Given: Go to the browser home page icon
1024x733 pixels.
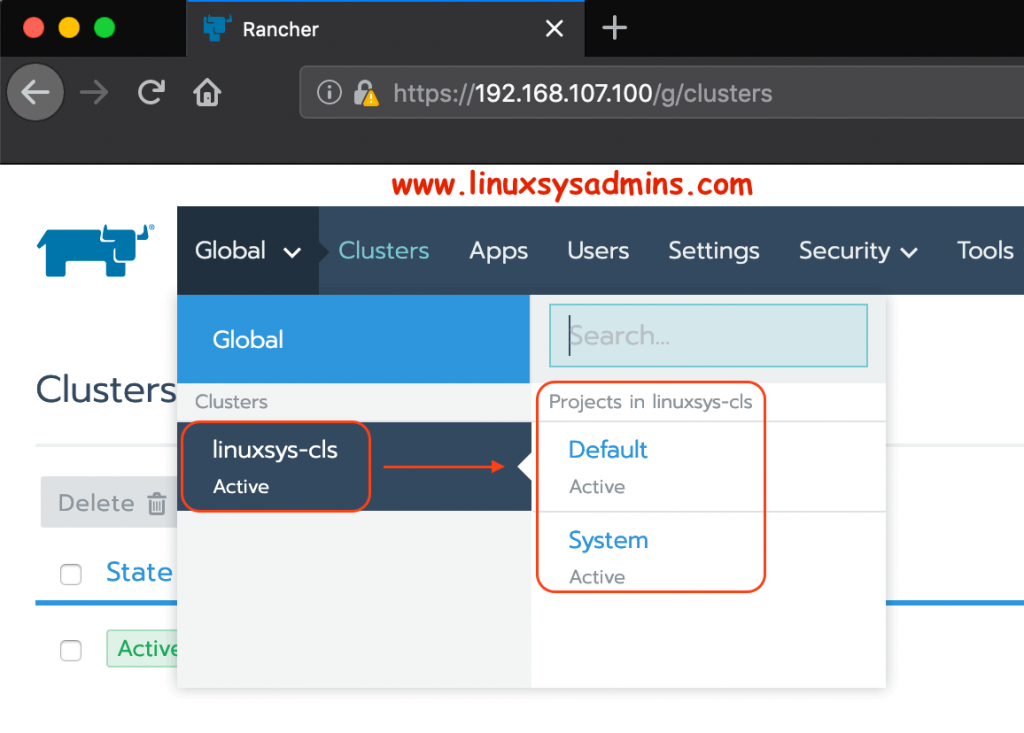Looking at the screenshot, I should click(207, 92).
